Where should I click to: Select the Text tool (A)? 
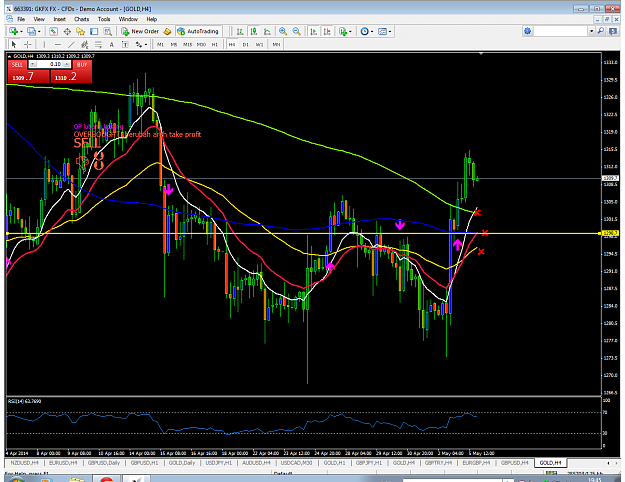(x=112, y=44)
